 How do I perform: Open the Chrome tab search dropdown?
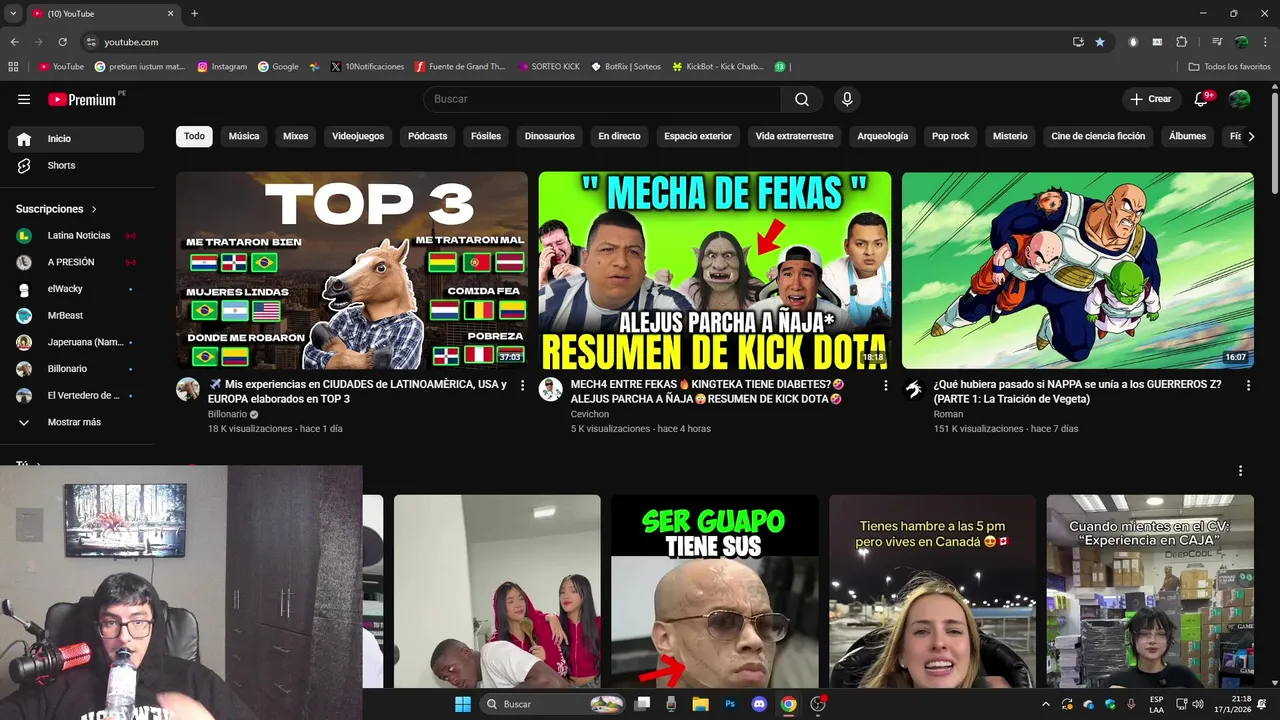pyautogui.click(x=13, y=14)
